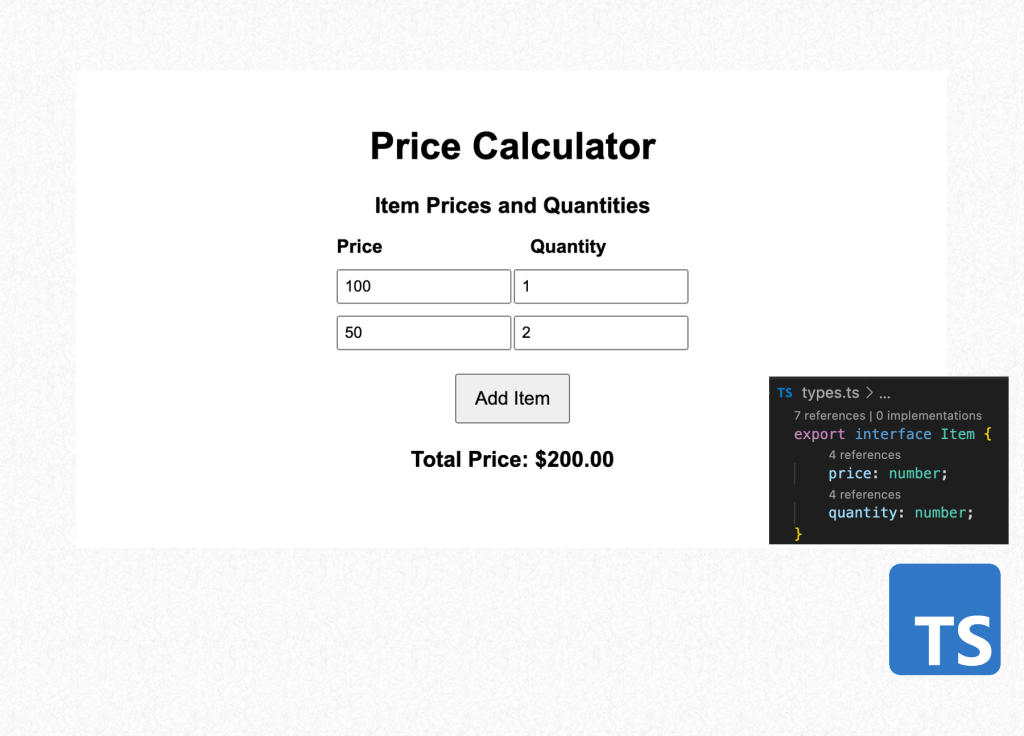Select the price input containing 100
This screenshot has width=1024, height=736.
click(x=423, y=286)
